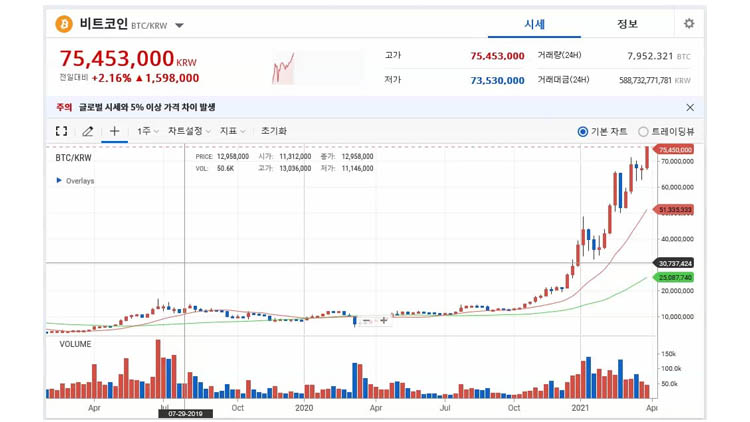Screen dimensions: 750x422
Task: Click the 초기화 reset button
Action: click(x=274, y=131)
